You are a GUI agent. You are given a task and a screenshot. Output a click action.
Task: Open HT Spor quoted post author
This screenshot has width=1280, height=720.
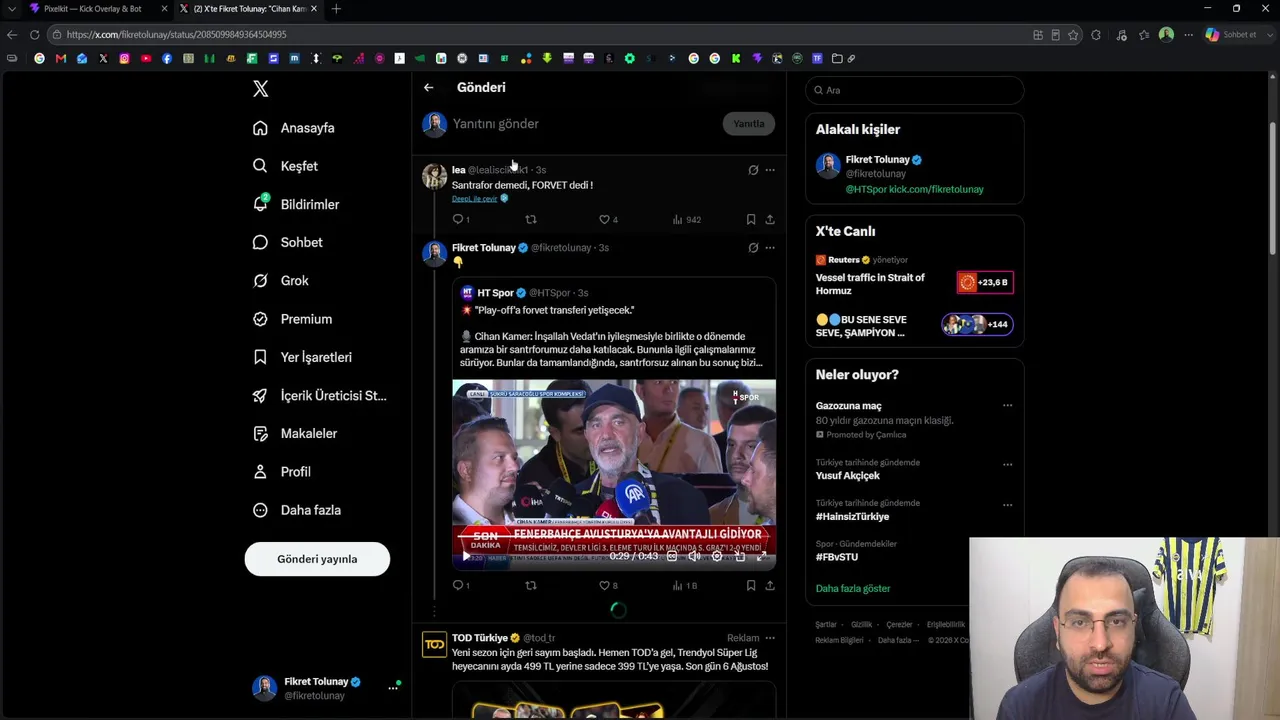coord(495,293)
